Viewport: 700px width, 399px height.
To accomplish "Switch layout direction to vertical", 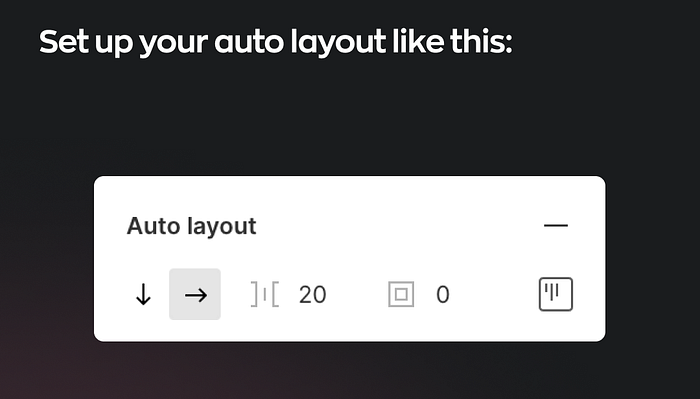I will click(143, 295).
